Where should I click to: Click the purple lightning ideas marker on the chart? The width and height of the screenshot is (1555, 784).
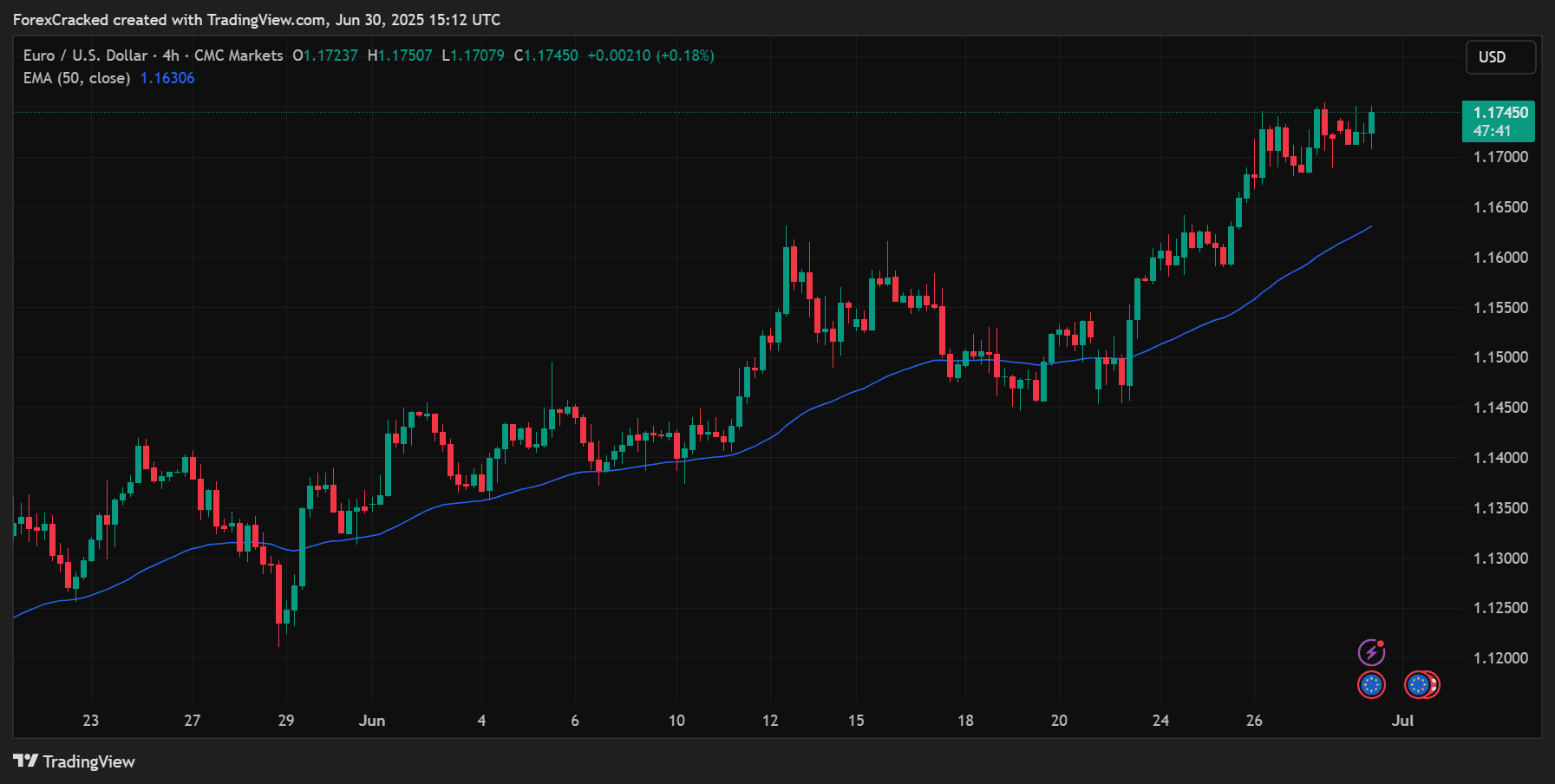coord(1371,650)
